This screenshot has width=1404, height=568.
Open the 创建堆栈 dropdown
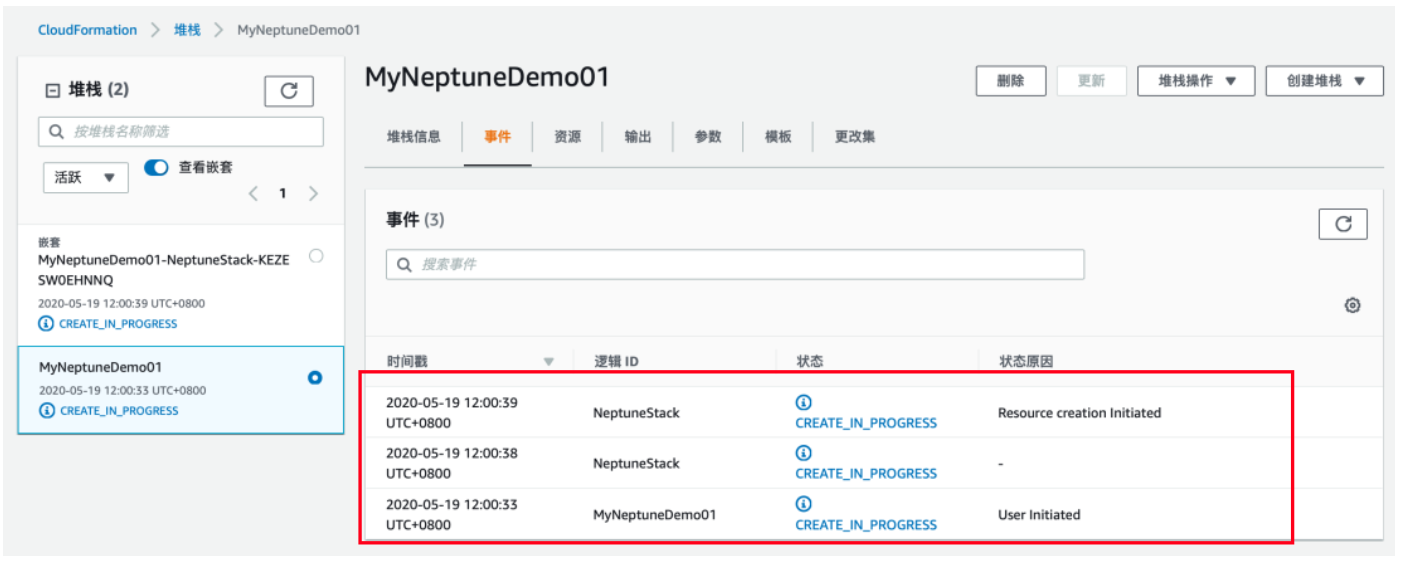pos(1325,81)
